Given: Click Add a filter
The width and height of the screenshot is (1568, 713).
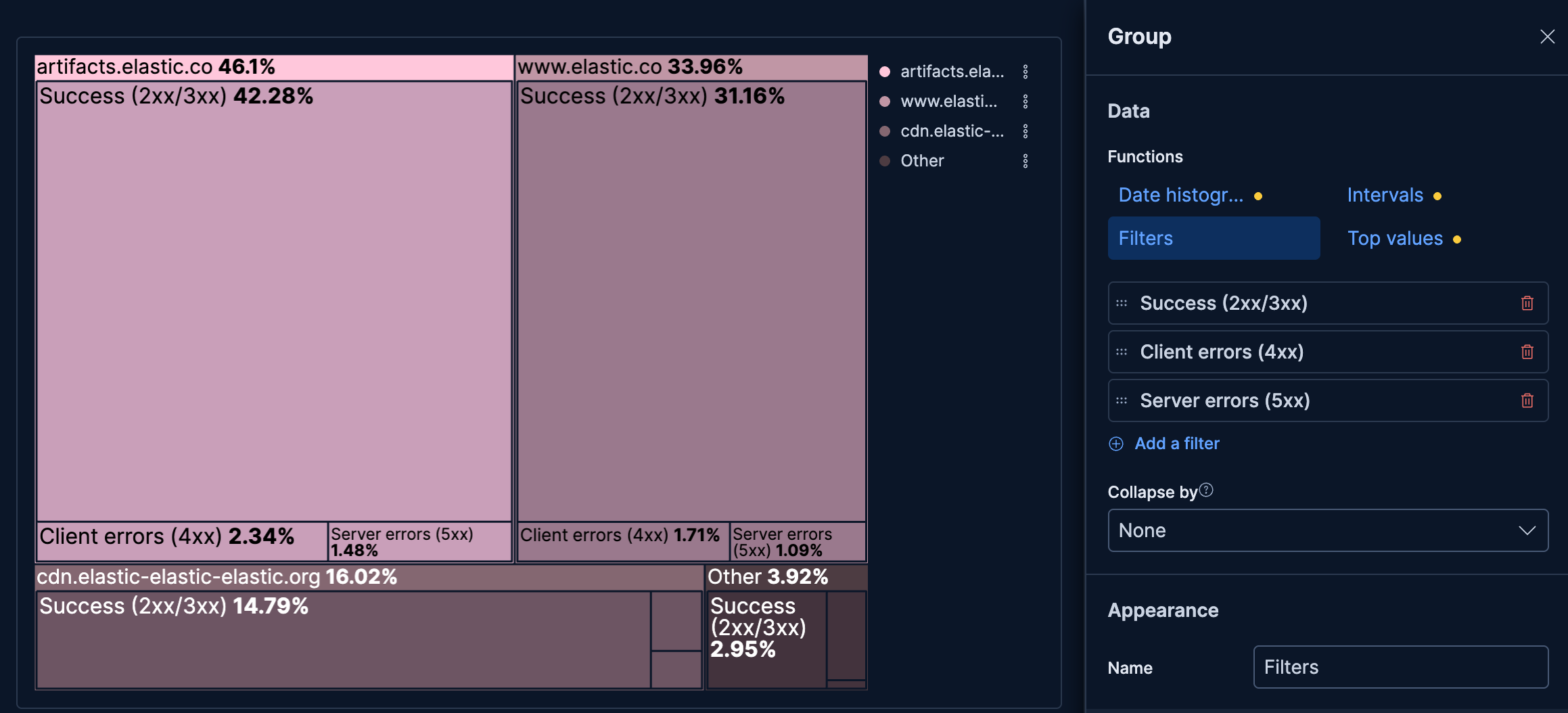Looking at the screenshot, I should point(1176,443).
